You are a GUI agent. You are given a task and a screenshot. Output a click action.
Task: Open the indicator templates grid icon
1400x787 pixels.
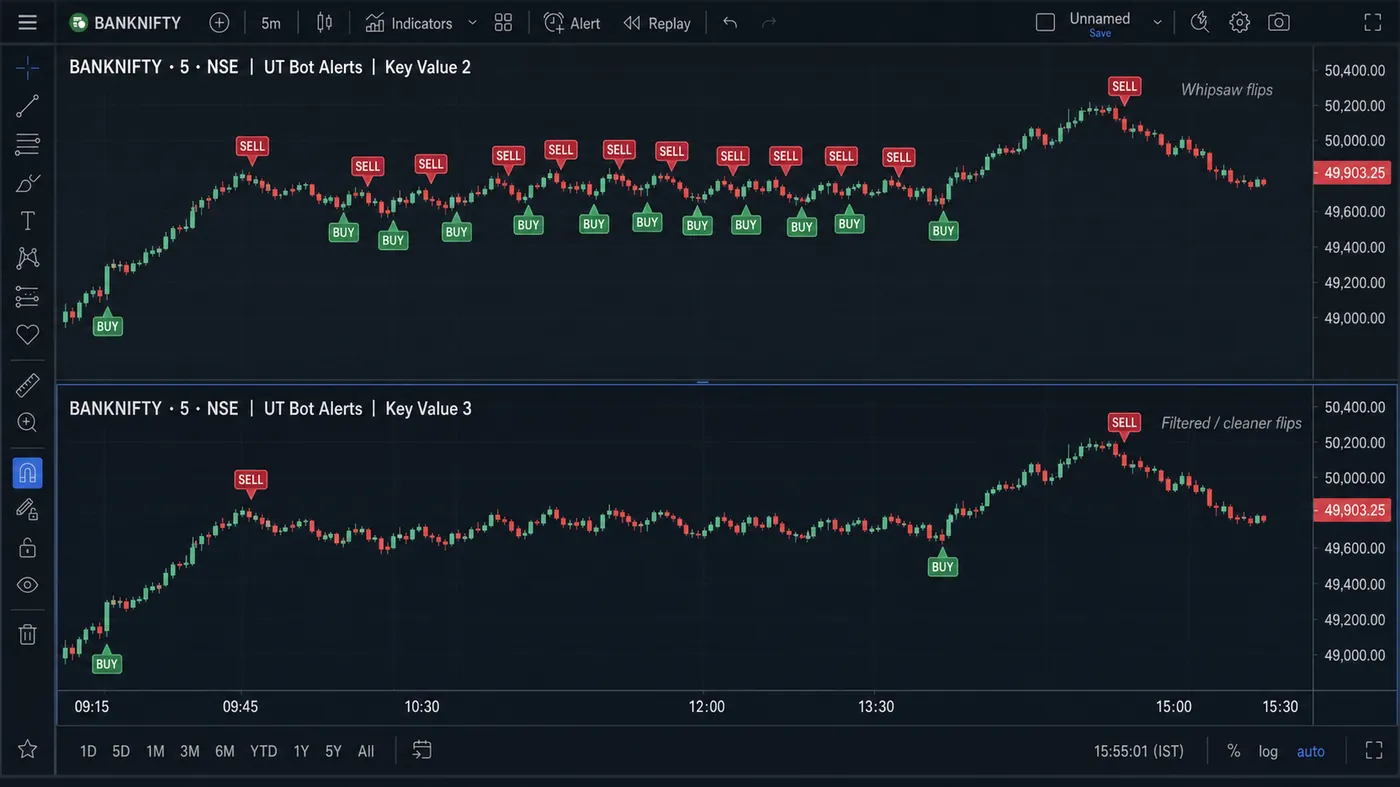pos(503,22)
